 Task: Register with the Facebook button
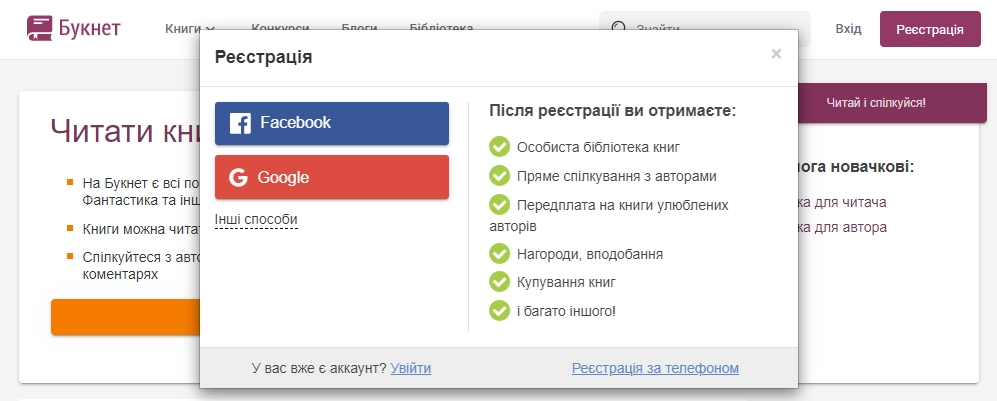pyautogui.click(x=332, y=123)
